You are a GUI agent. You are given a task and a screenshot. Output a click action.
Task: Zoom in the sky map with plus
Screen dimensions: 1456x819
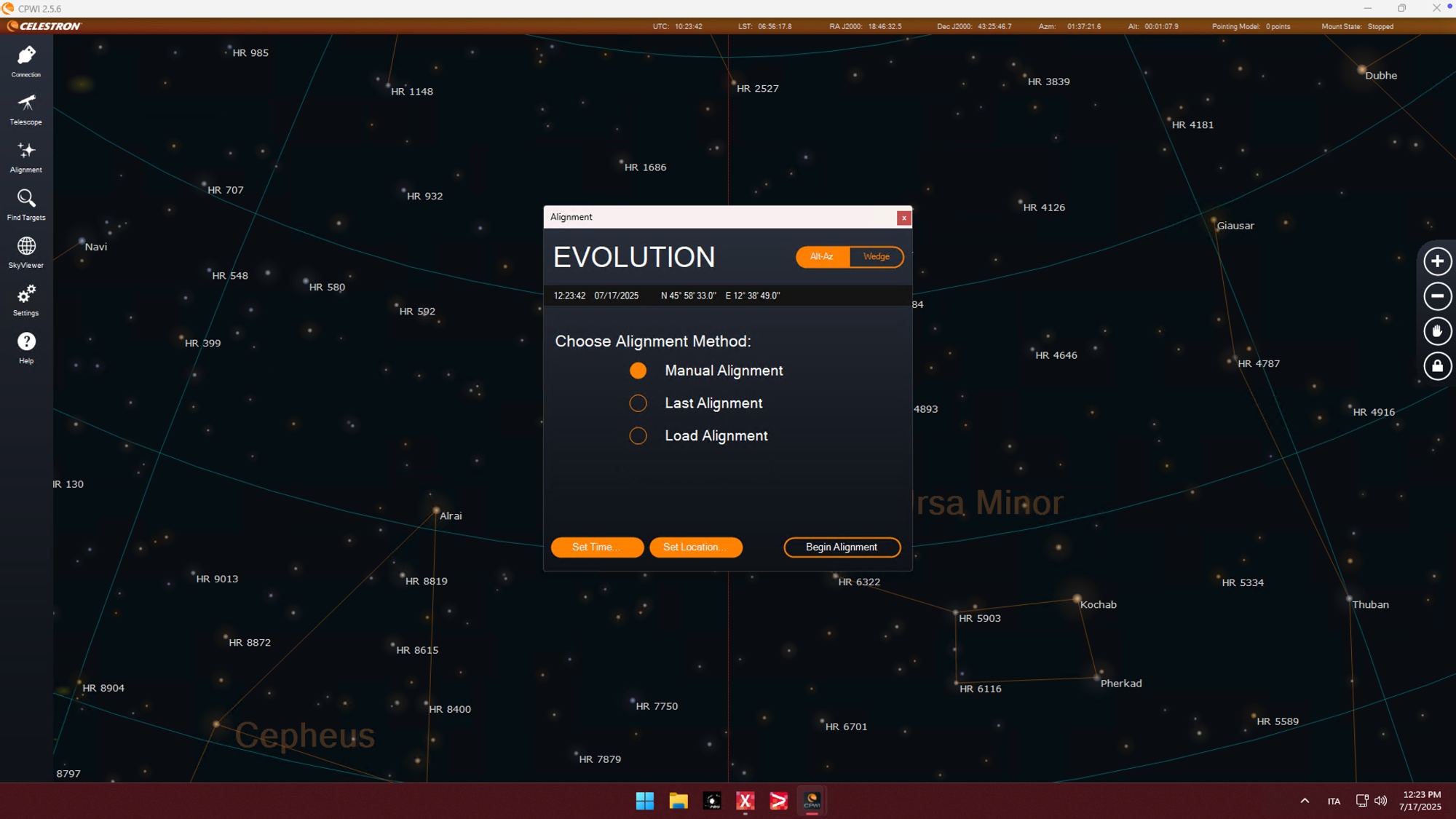1437,261
